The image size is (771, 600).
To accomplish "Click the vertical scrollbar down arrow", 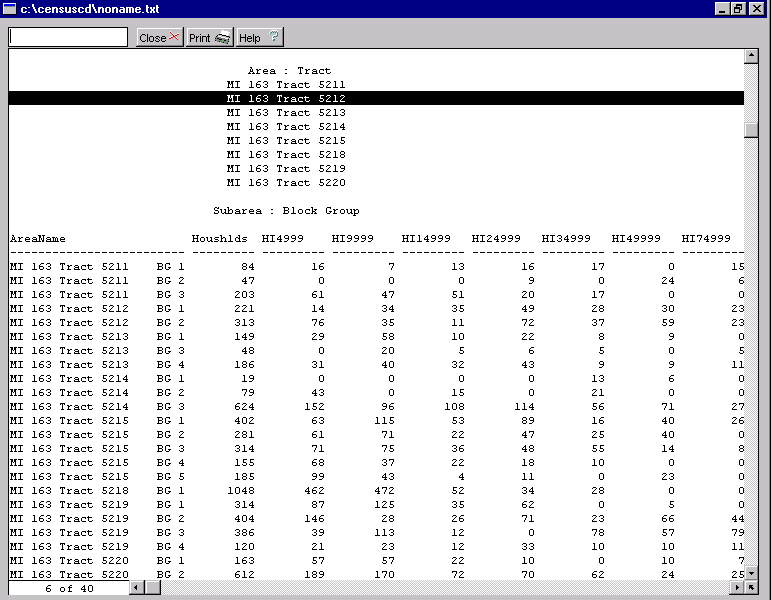I will click(x=751, y=573).
